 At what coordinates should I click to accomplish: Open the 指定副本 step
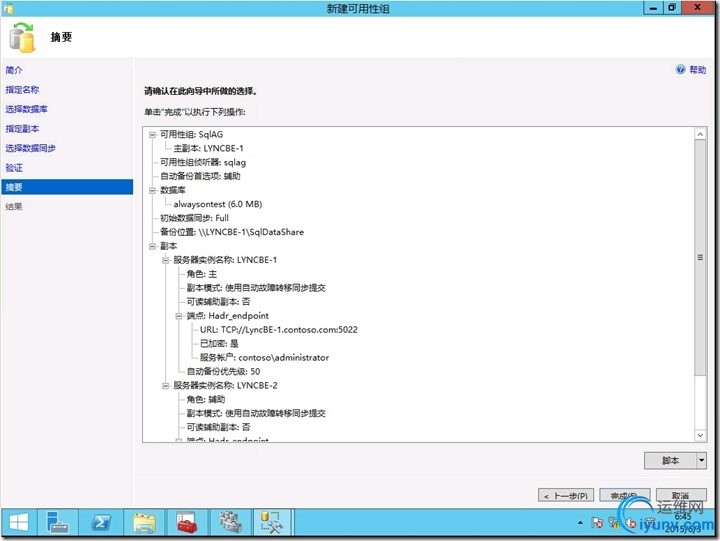point(22,129)
